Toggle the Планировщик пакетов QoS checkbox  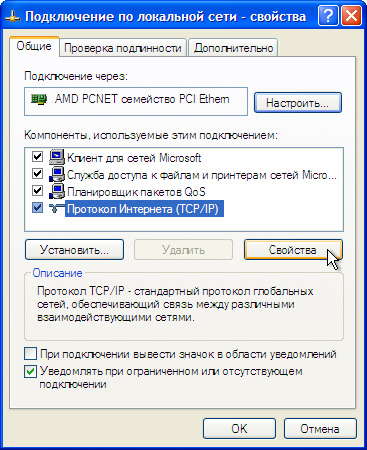coord(37,191)
